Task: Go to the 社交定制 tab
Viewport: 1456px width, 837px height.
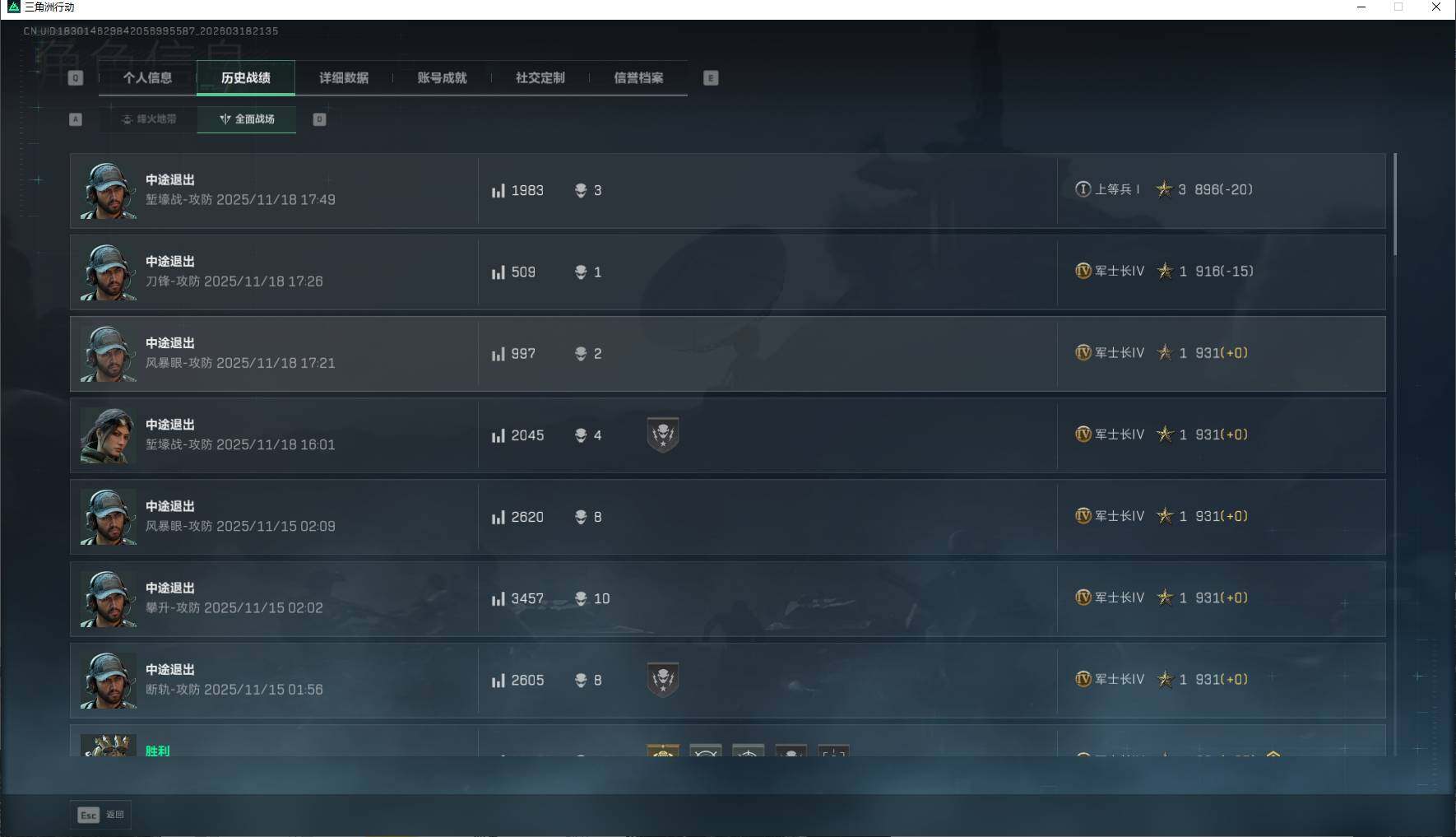Action: pos(540,78)
